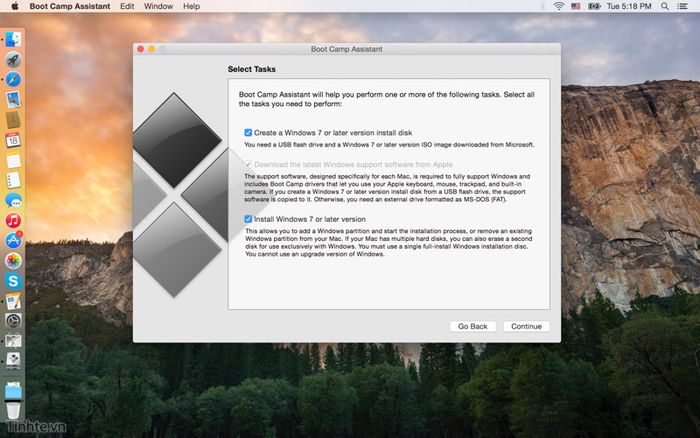Open Spotlight search magnifier
This screenshot has width=700, height=438.
tap(665, 6)
